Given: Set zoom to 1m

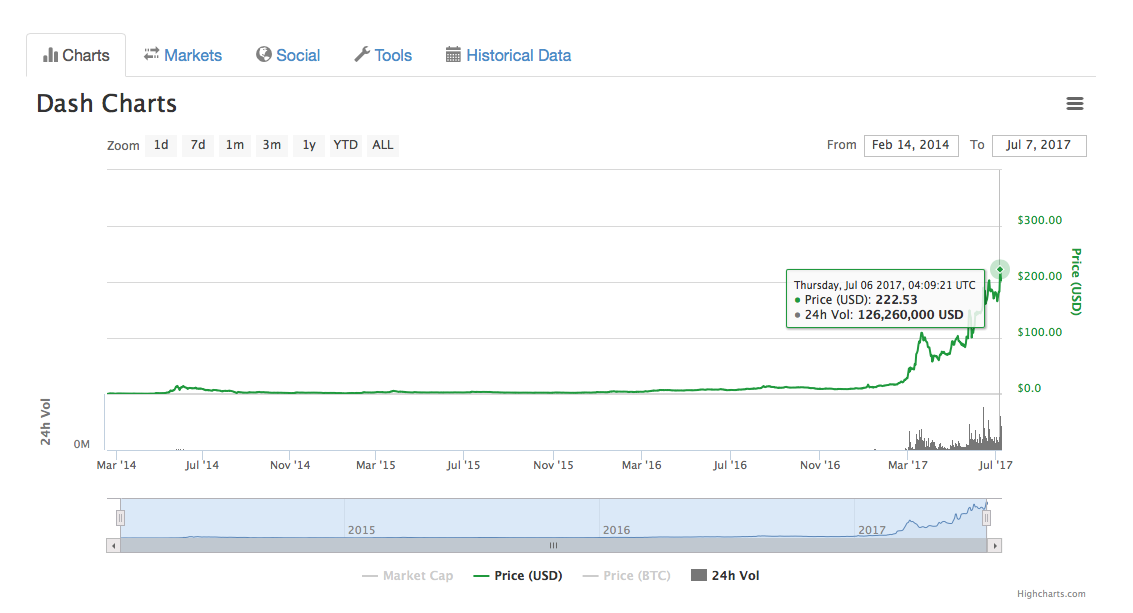Looking at the screenshot, I should [235, 145].
